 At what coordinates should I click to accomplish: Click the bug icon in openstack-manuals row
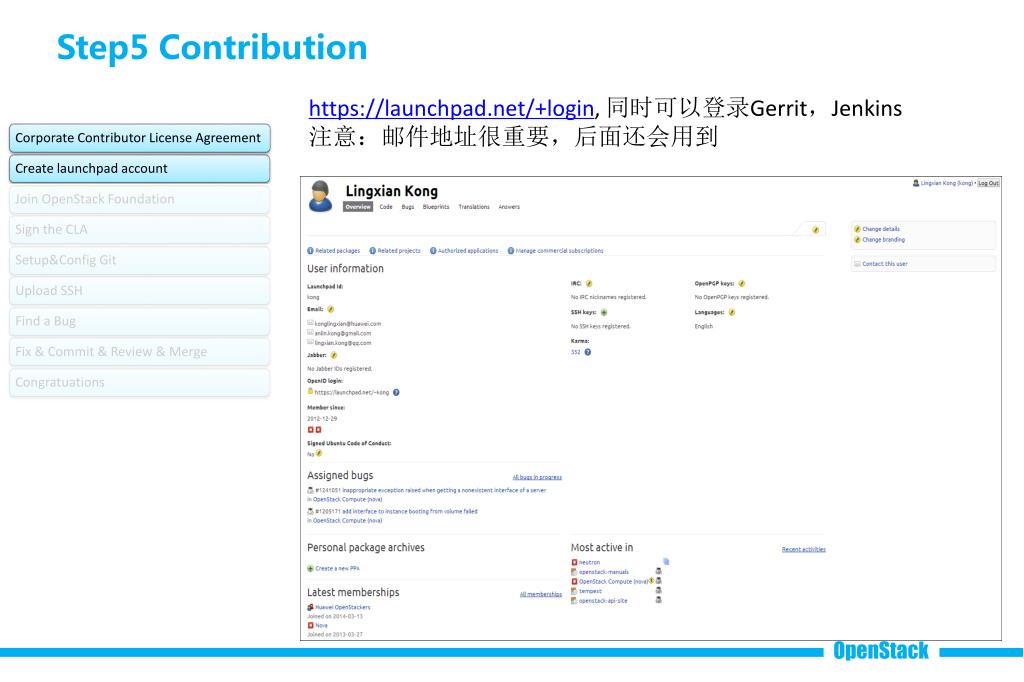tap(658, 571)
